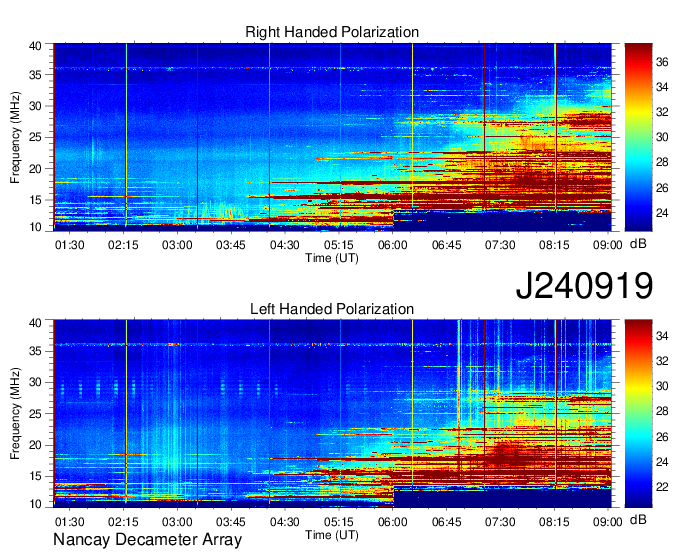Click the "07:30" time tick on the Right Handed plot

[500, 245]
